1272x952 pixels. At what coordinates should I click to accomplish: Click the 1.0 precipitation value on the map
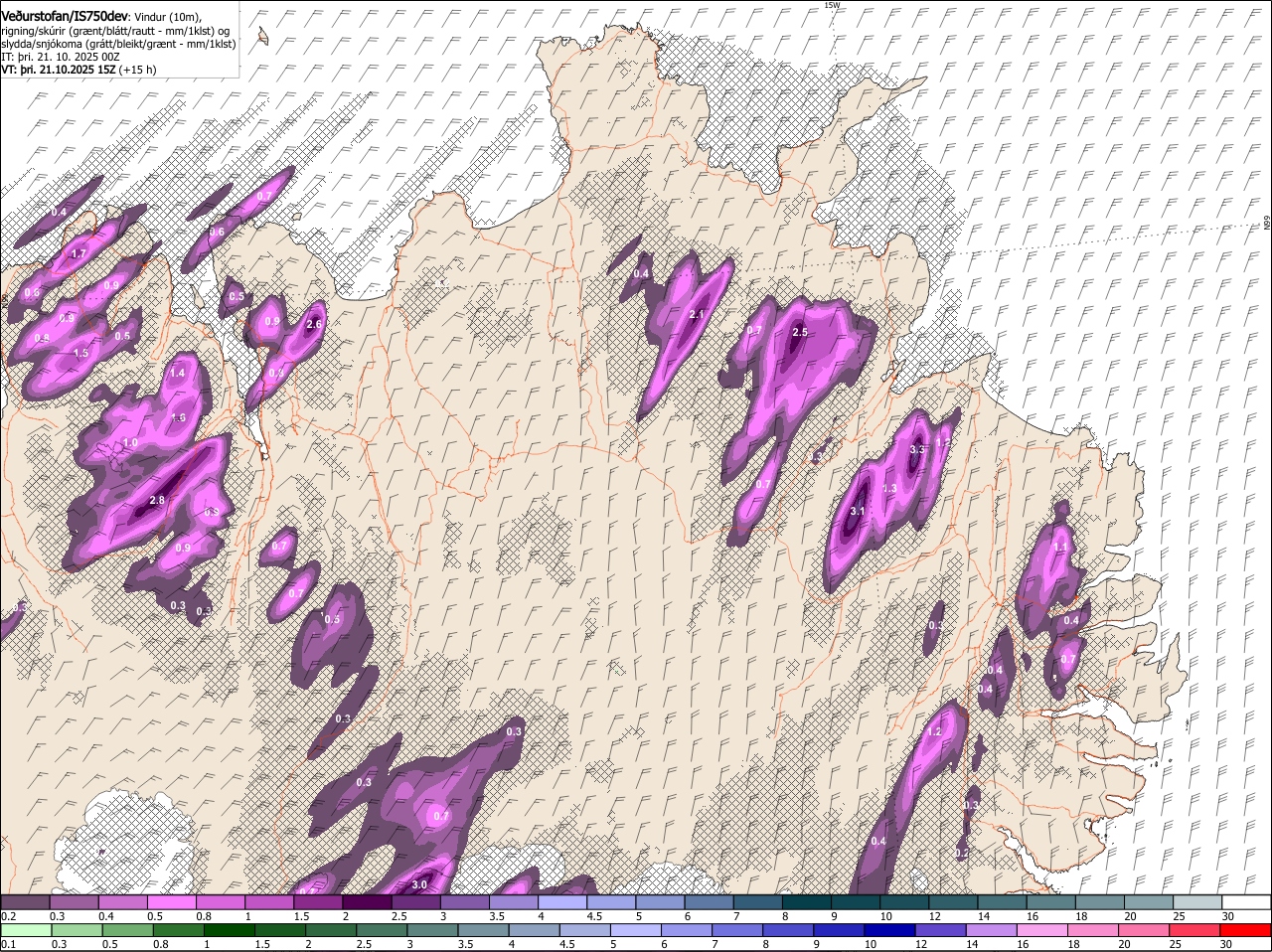[130, 442]
